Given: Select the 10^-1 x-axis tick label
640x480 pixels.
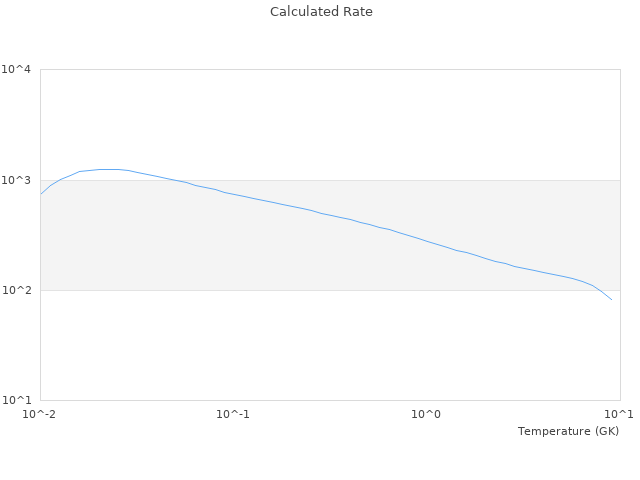Looking at the screenshot, I should point(233,414).
